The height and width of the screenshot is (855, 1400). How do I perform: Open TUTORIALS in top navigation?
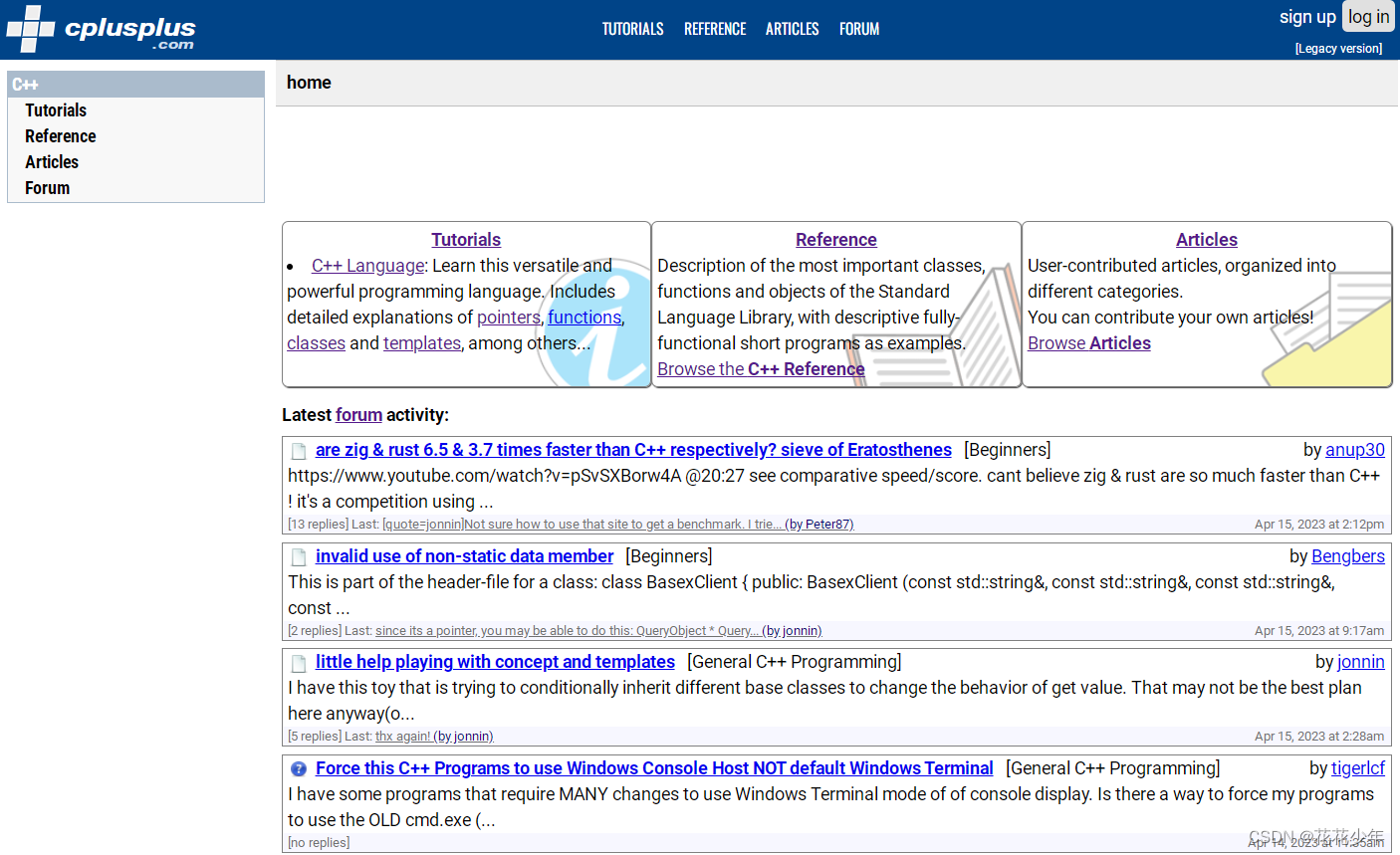pyautogui.click(x=632, y=29)
